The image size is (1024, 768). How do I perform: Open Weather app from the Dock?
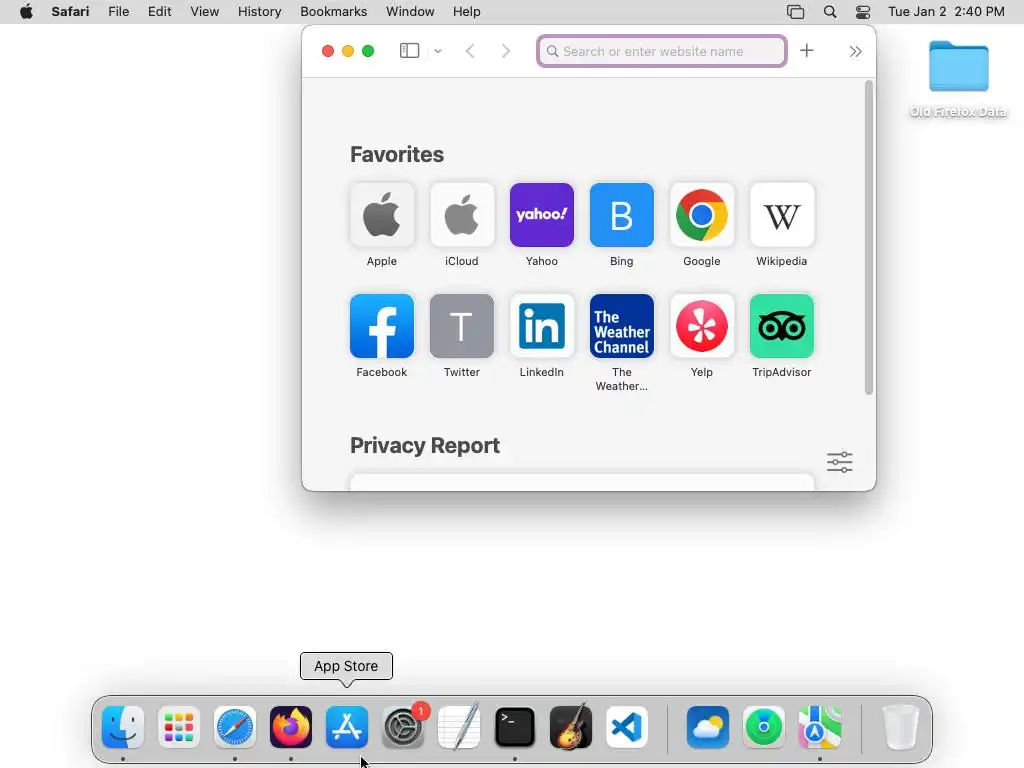pyautogui.click(x=708, y=727)
